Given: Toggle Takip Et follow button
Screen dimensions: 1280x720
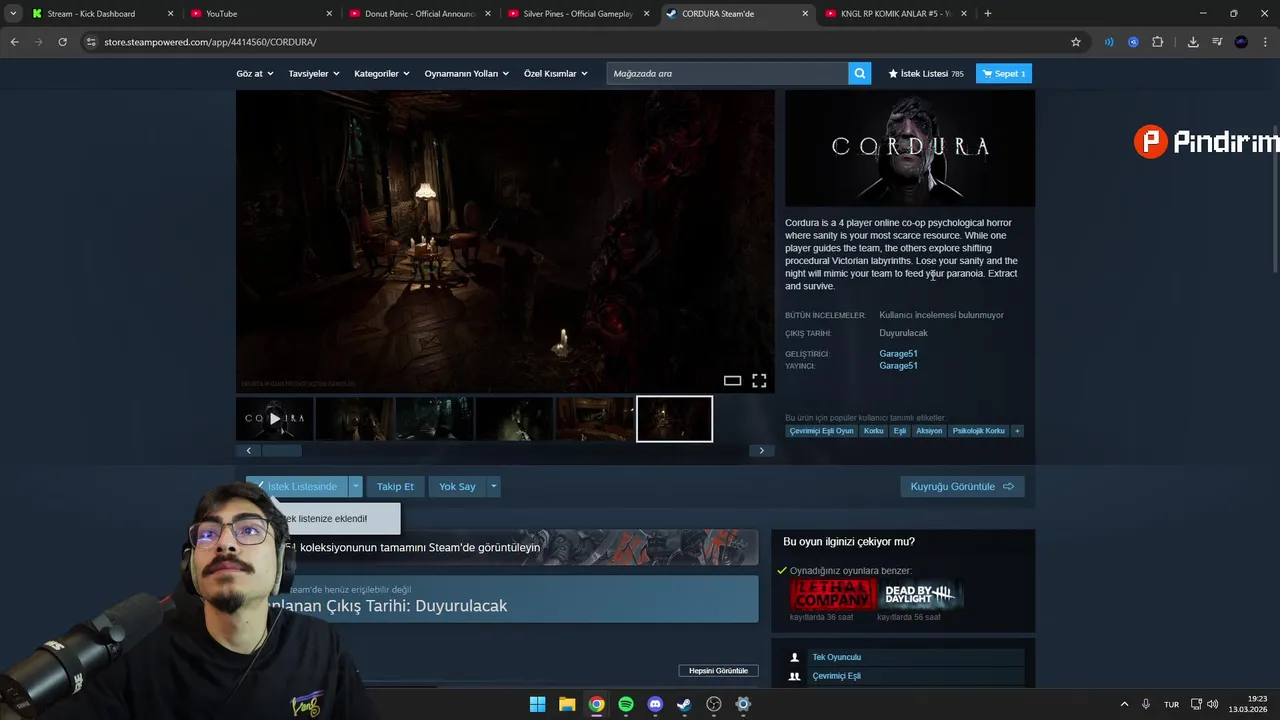Looking at the screenshot, I should [395, 486].
